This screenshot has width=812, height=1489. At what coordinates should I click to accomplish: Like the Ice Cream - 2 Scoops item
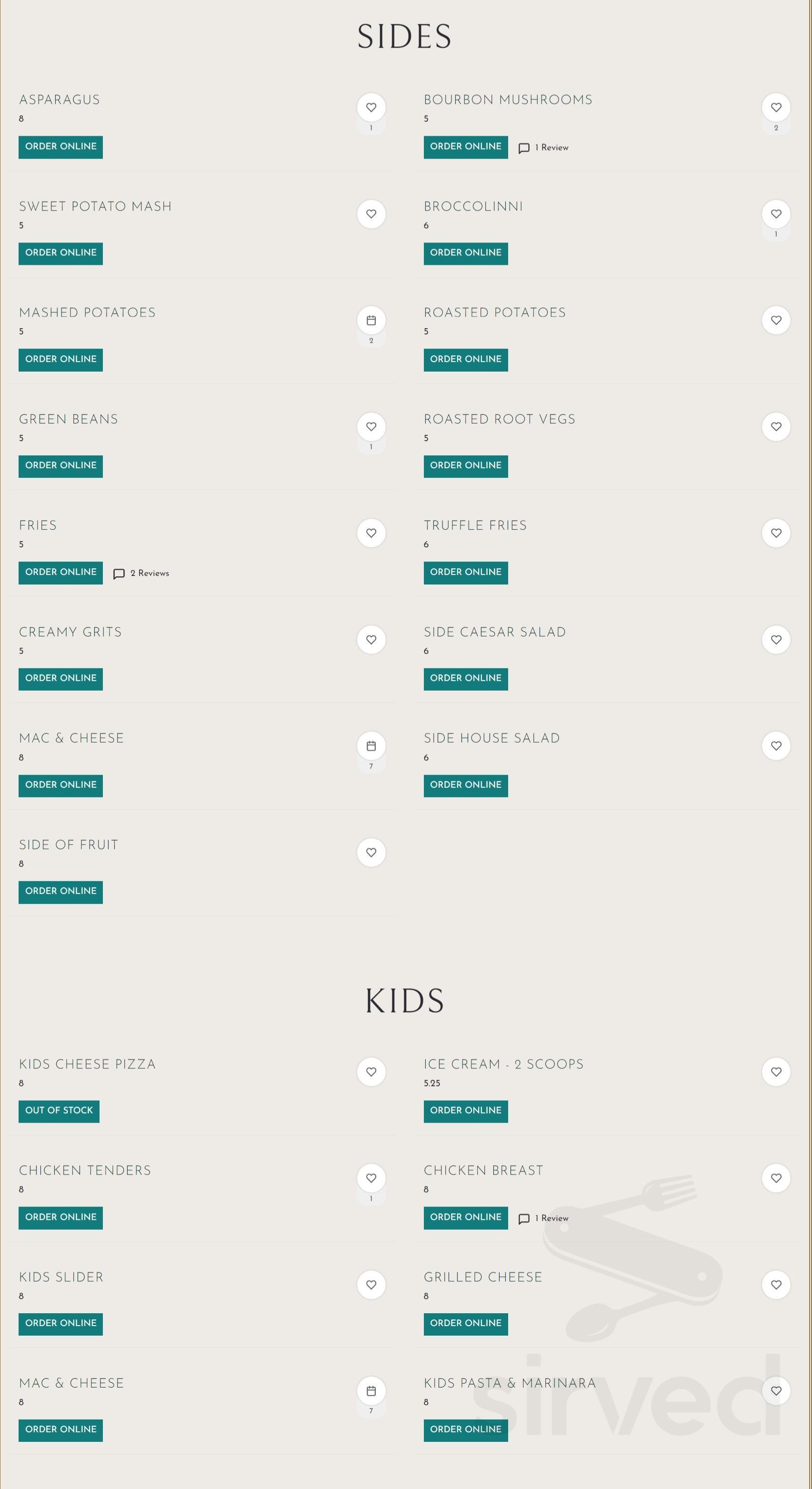click(x=776, y=1072)
